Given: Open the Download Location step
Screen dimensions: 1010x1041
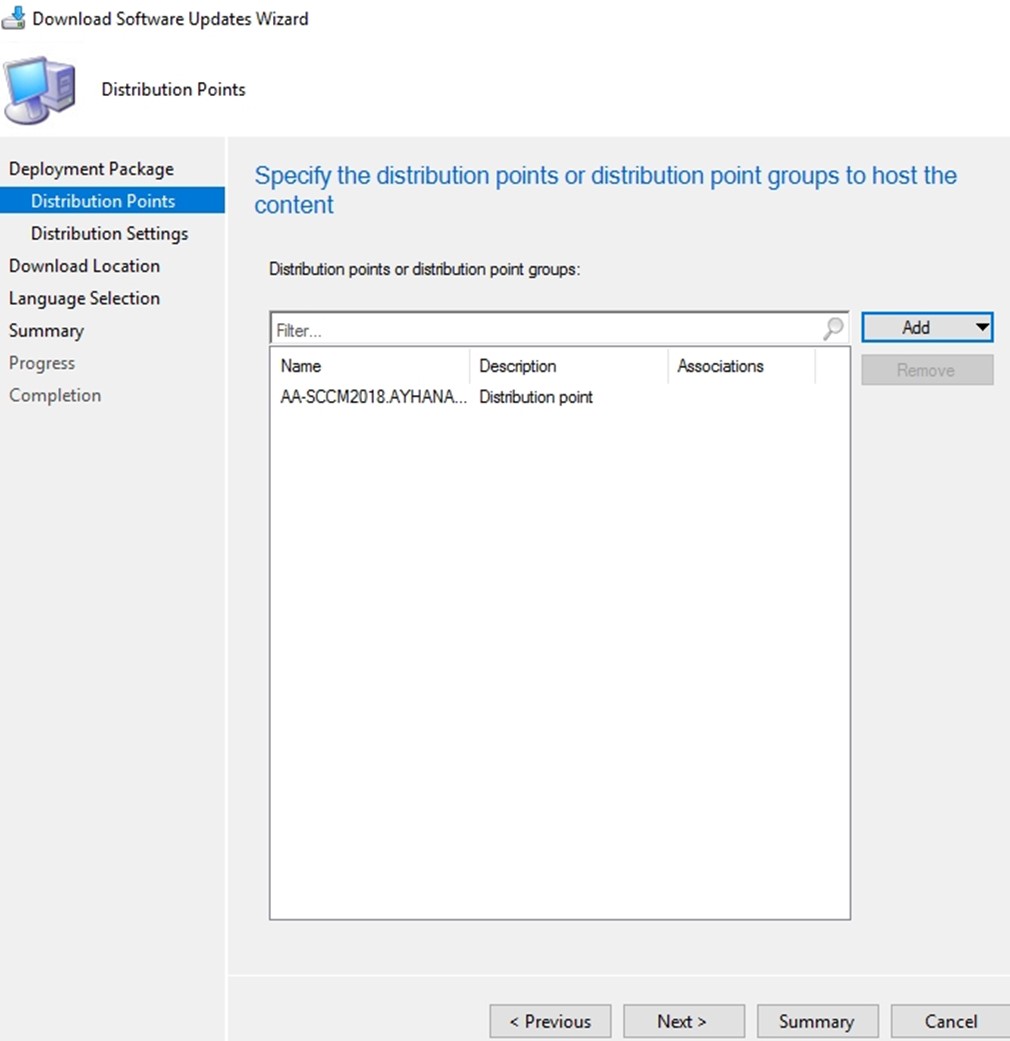Looking at the screenshot, I should [84, 266].
